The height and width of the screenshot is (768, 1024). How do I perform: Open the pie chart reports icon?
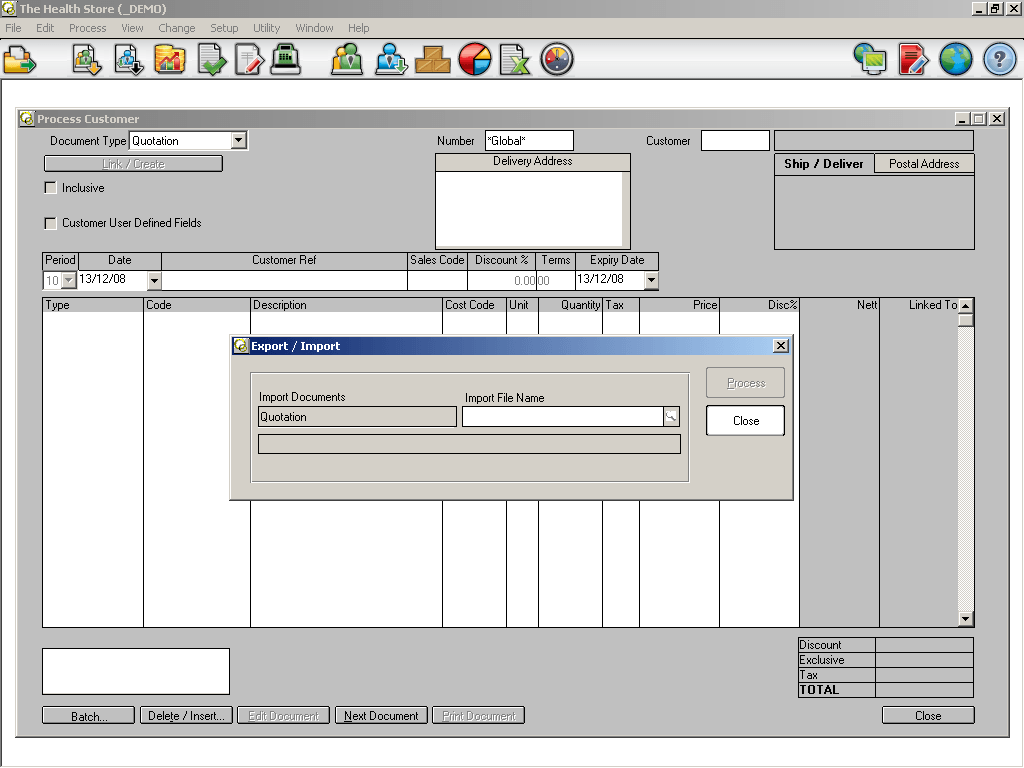click(475, 59)
